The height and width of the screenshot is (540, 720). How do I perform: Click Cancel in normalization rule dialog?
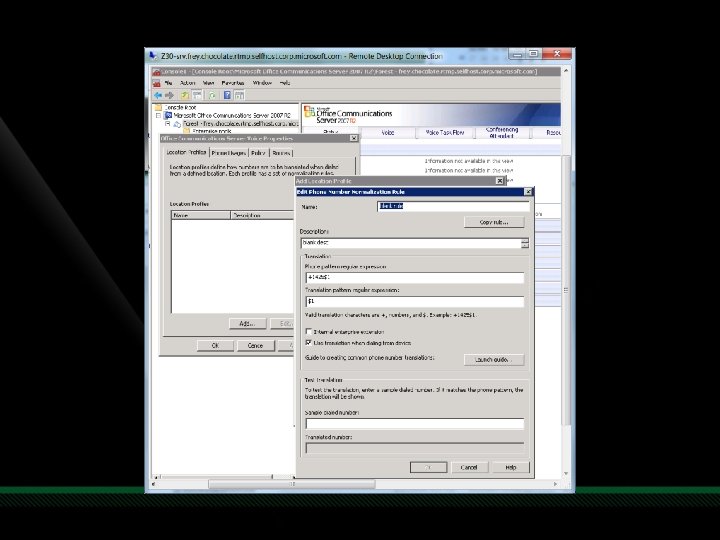pyautogui.click(x=469, y=467)
